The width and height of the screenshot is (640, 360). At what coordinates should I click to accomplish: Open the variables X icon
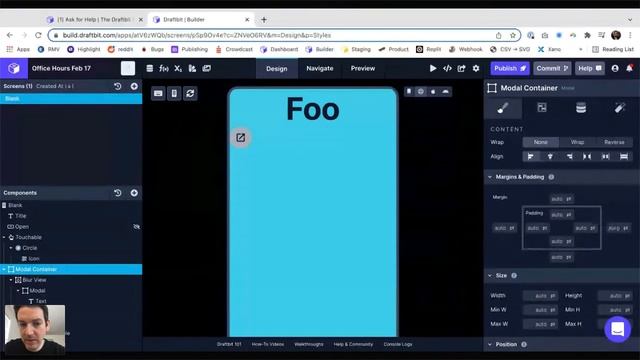click(178, 69)
